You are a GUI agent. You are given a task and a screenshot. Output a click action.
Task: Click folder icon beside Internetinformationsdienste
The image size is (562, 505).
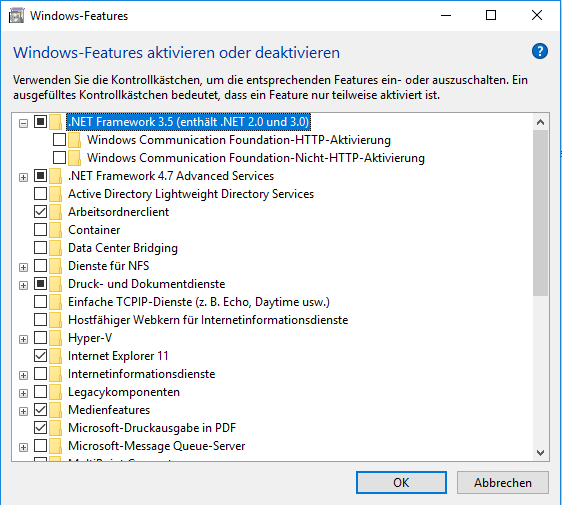[x=56, y=374]
